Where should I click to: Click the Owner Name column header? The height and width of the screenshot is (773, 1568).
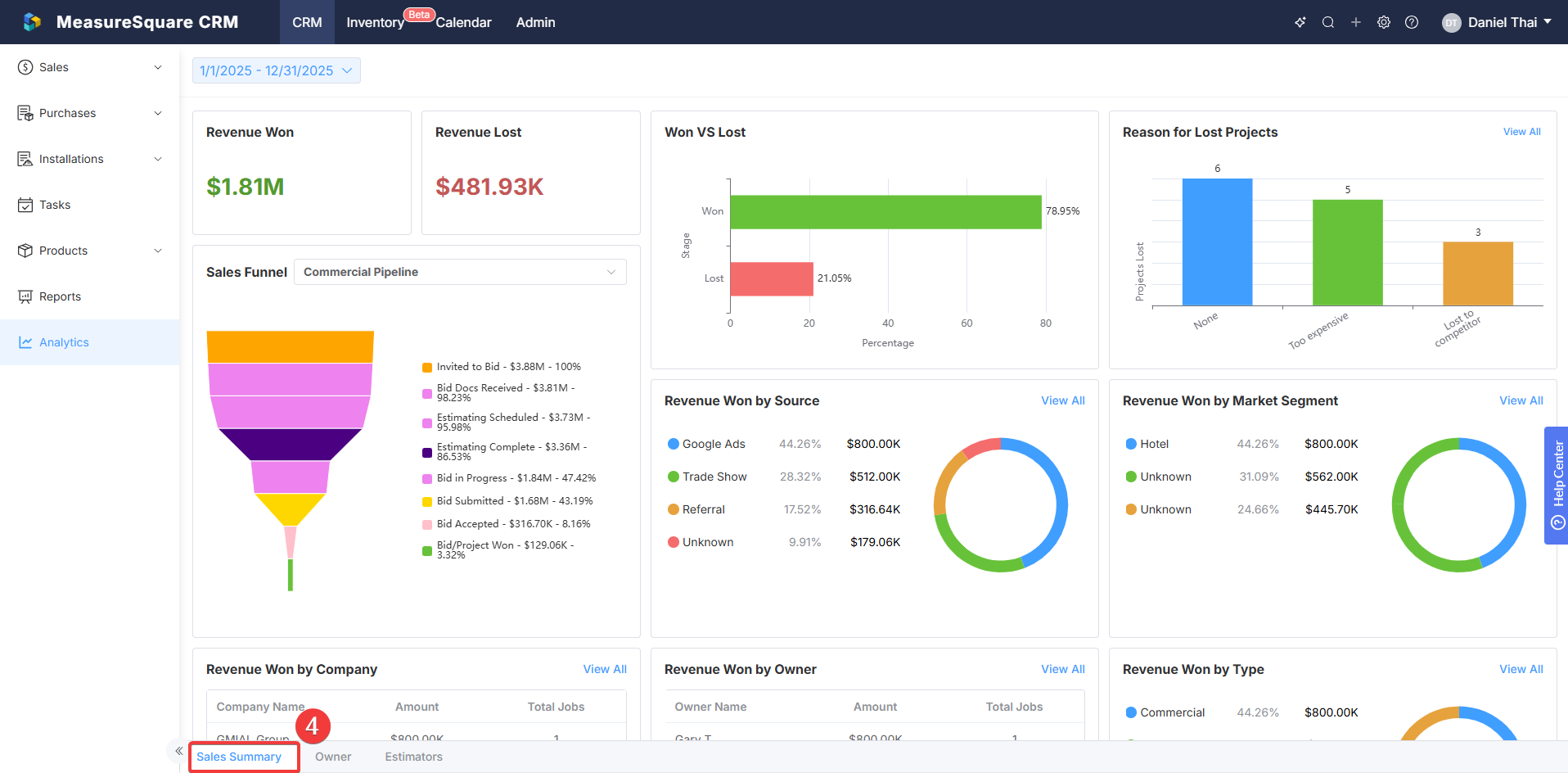pyautogui.click(x=710, y=707)
